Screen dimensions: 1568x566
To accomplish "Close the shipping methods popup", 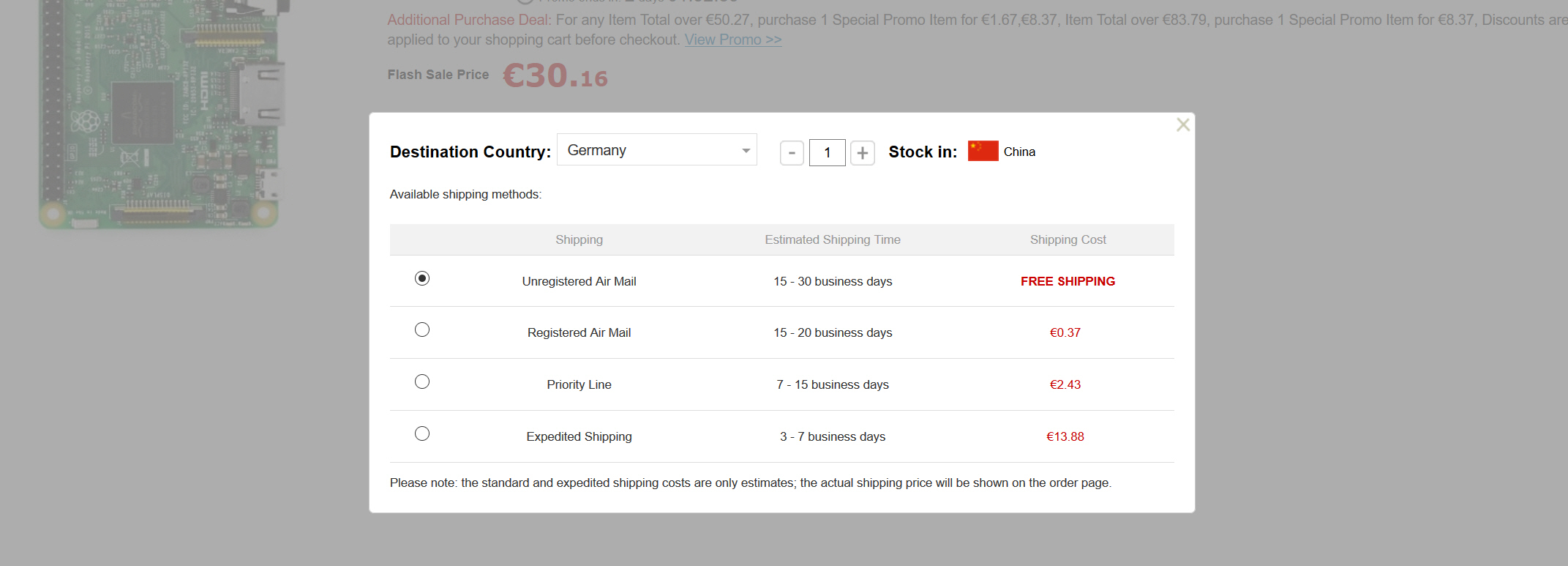I will pyautogui.click(x=1182, y=125).
